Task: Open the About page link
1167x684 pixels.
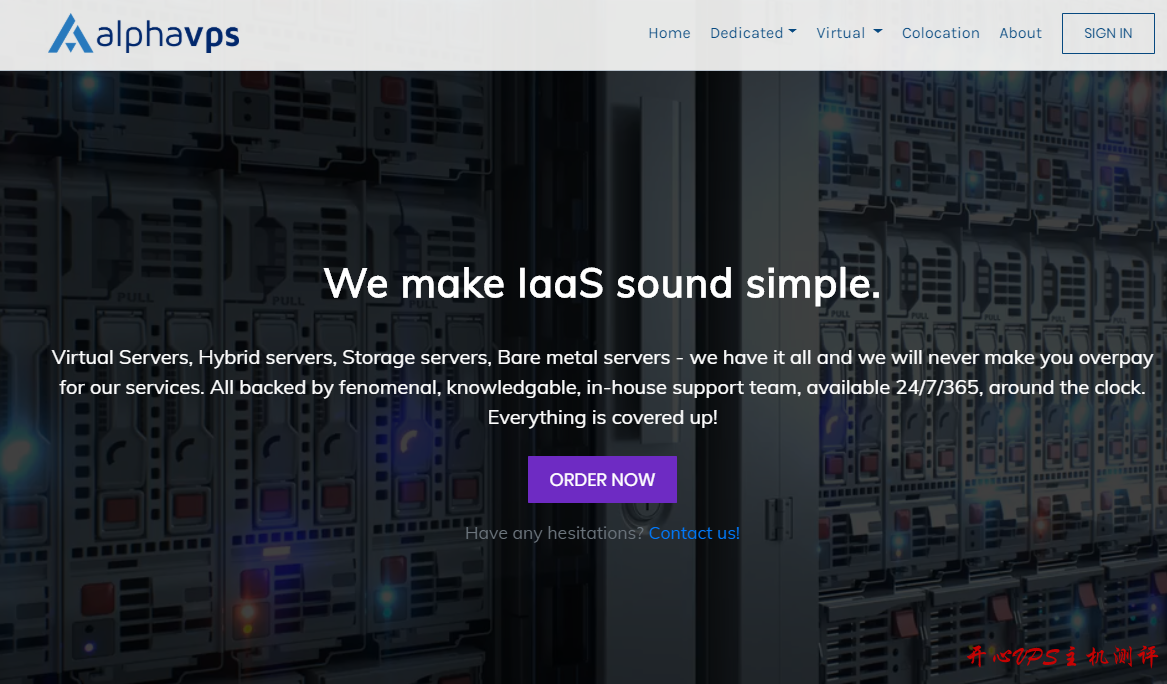Action: click(1020, 33)
